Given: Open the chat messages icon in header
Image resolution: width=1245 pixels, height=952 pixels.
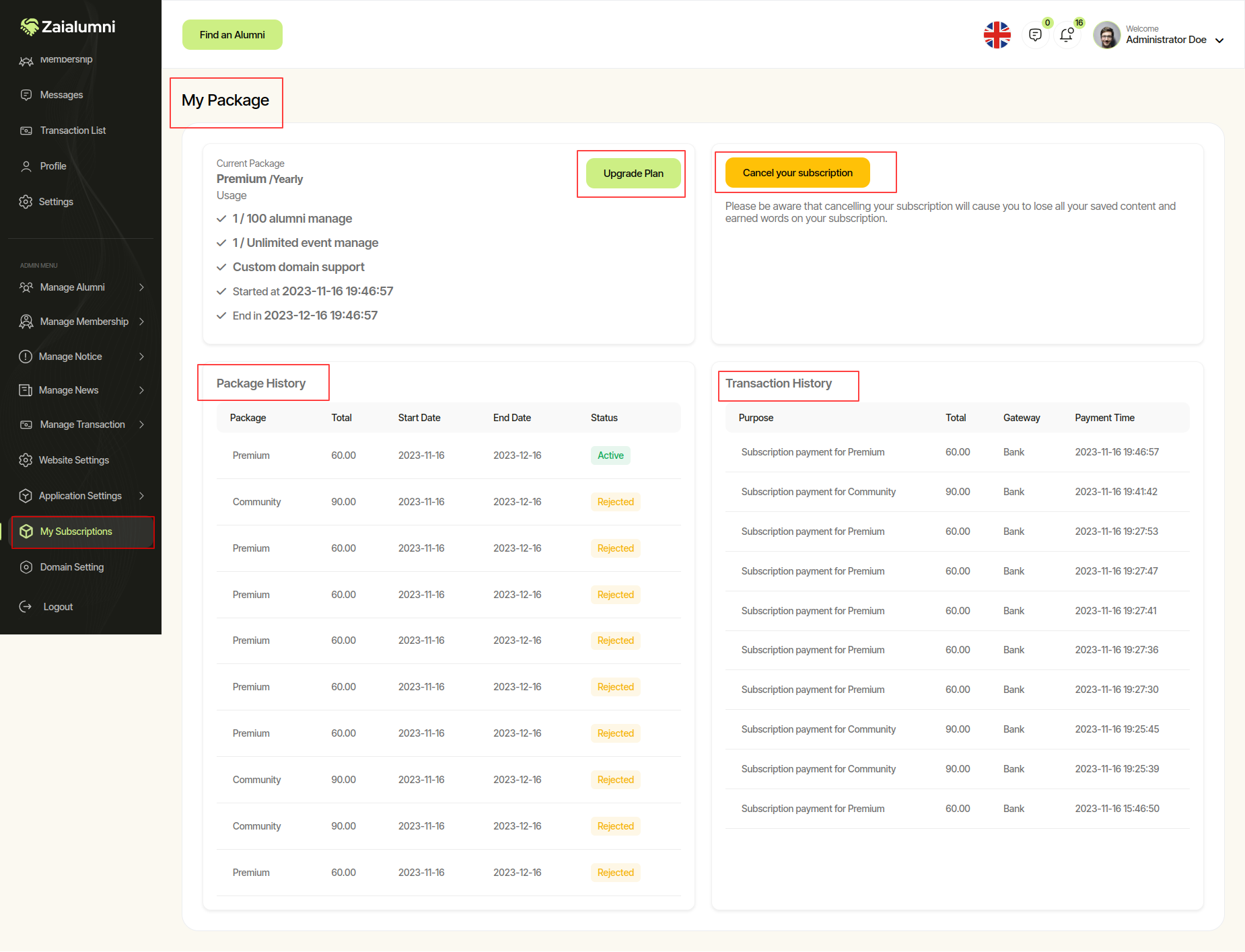Looking at the screenshot, I should coord(1035,35).
